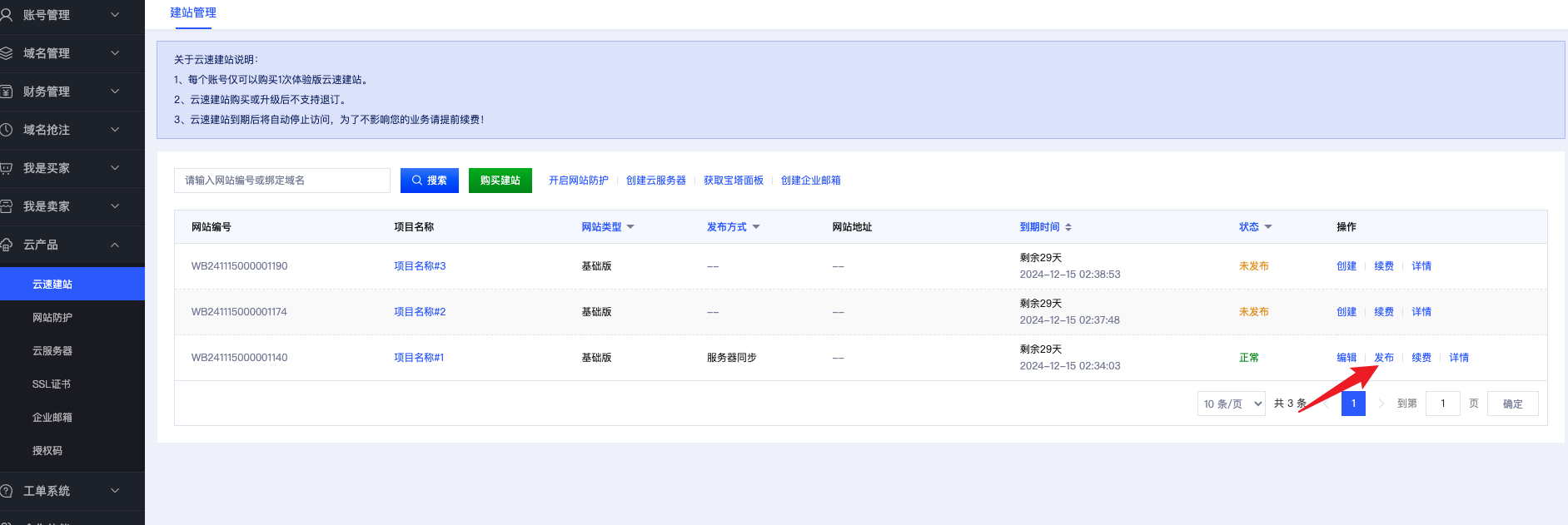The image size is (1568, 525).
Task: Click the website number search input field
Action: point(281,181)
